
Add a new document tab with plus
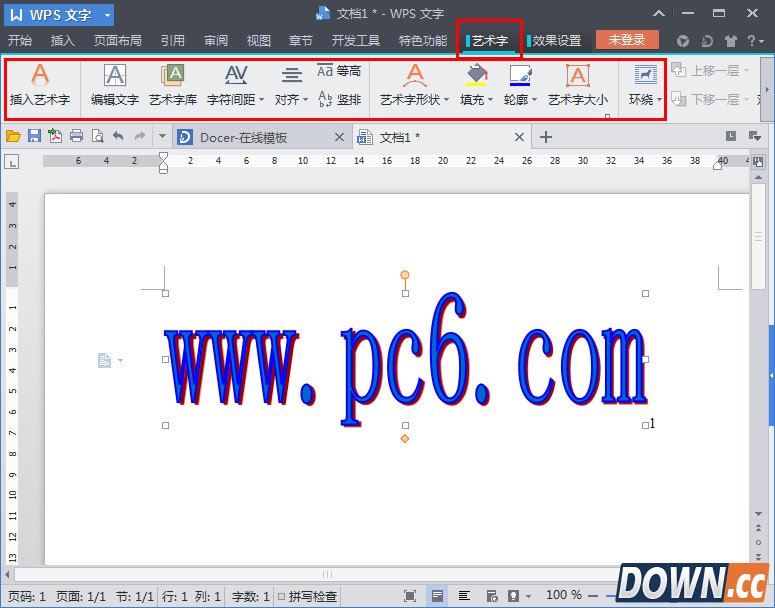point(546,137)
